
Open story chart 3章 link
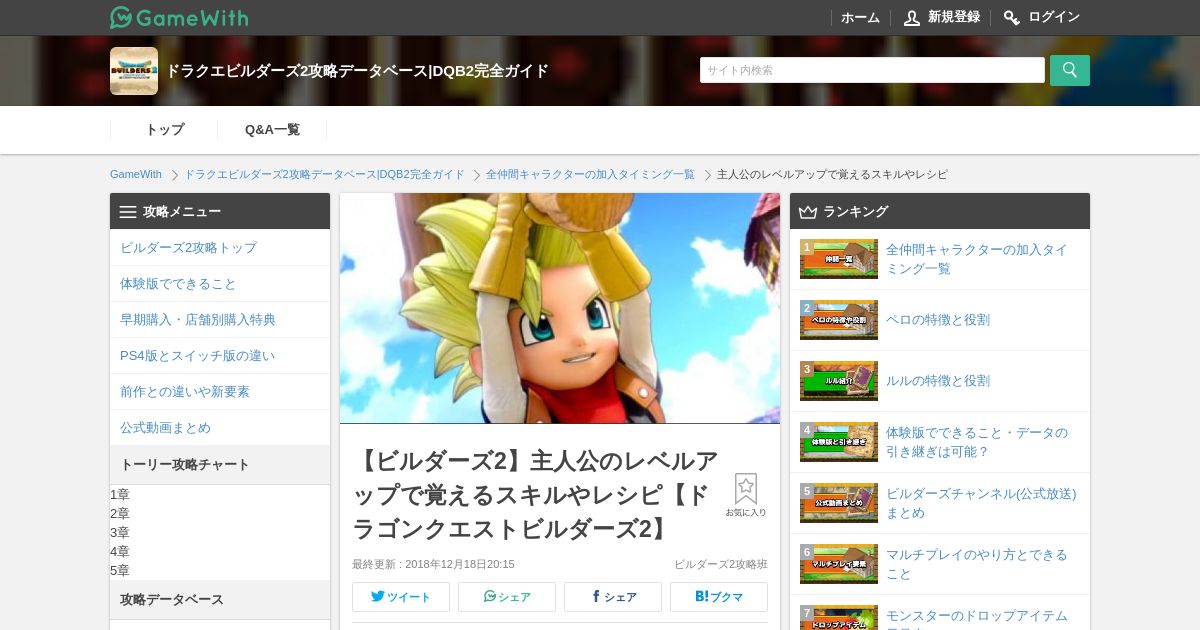pyautogui.click(x=120, y=532)
